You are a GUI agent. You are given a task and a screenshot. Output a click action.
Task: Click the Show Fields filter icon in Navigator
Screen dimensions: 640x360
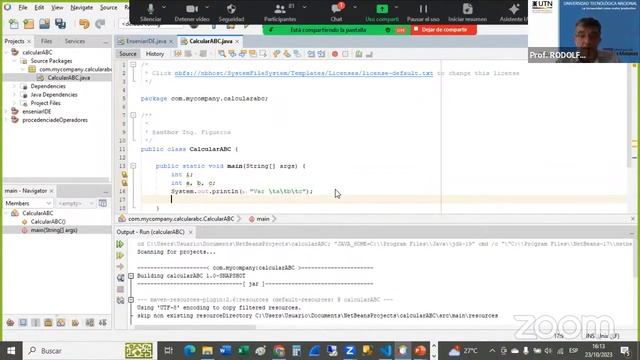click(23, 323)
